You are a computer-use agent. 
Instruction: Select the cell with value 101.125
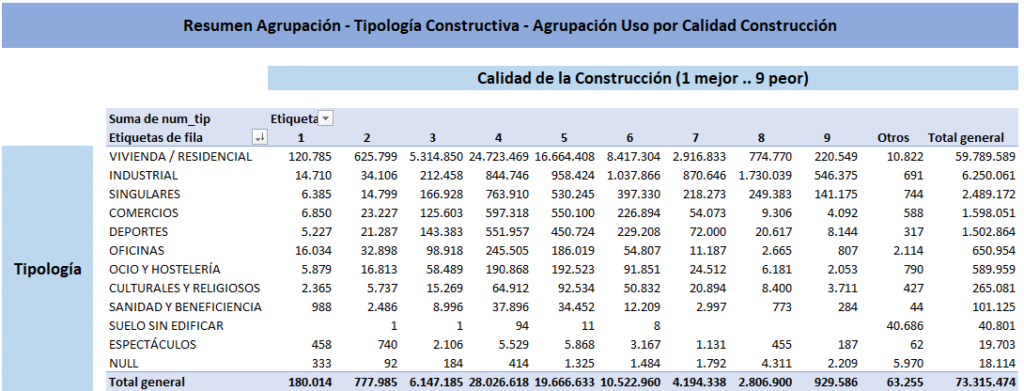pyautogui.click(x=994, y=307)
